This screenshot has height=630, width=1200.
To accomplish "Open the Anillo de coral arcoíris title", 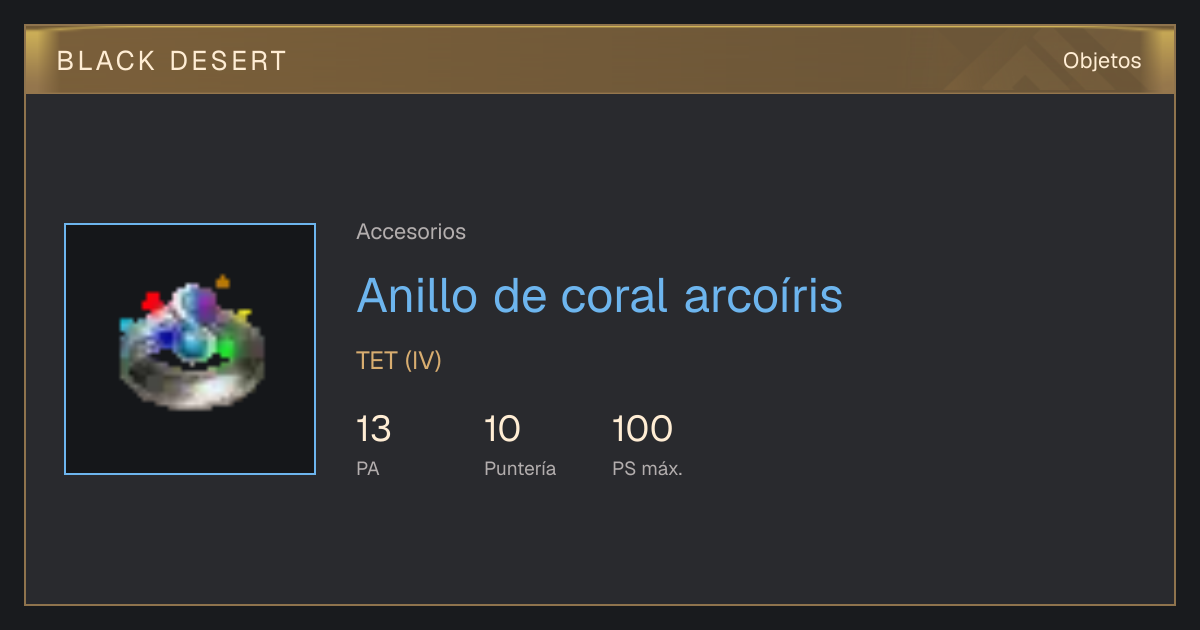I will coord(599,295).
